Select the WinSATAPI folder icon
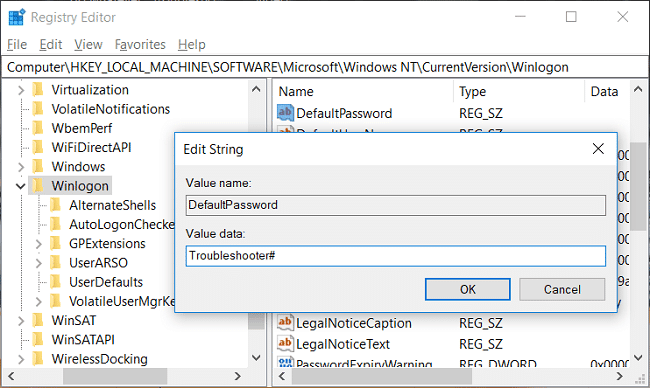 coord(38,340)
